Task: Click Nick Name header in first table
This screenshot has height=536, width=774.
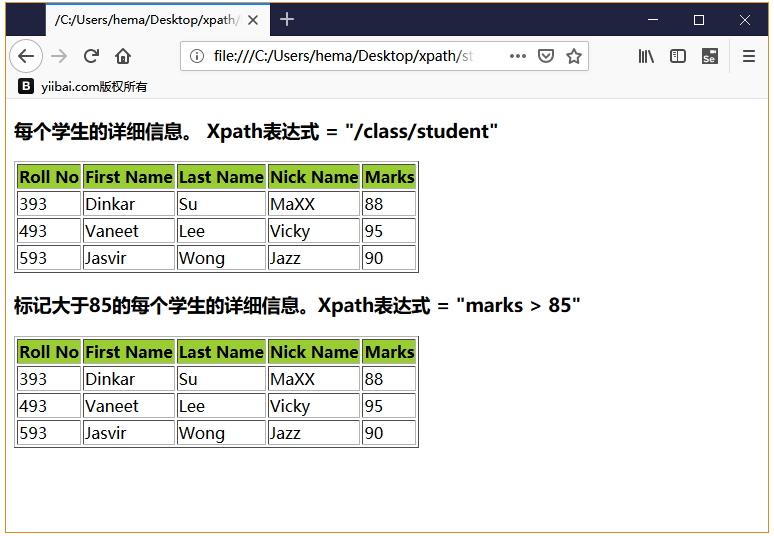Action: coord(314,177)
